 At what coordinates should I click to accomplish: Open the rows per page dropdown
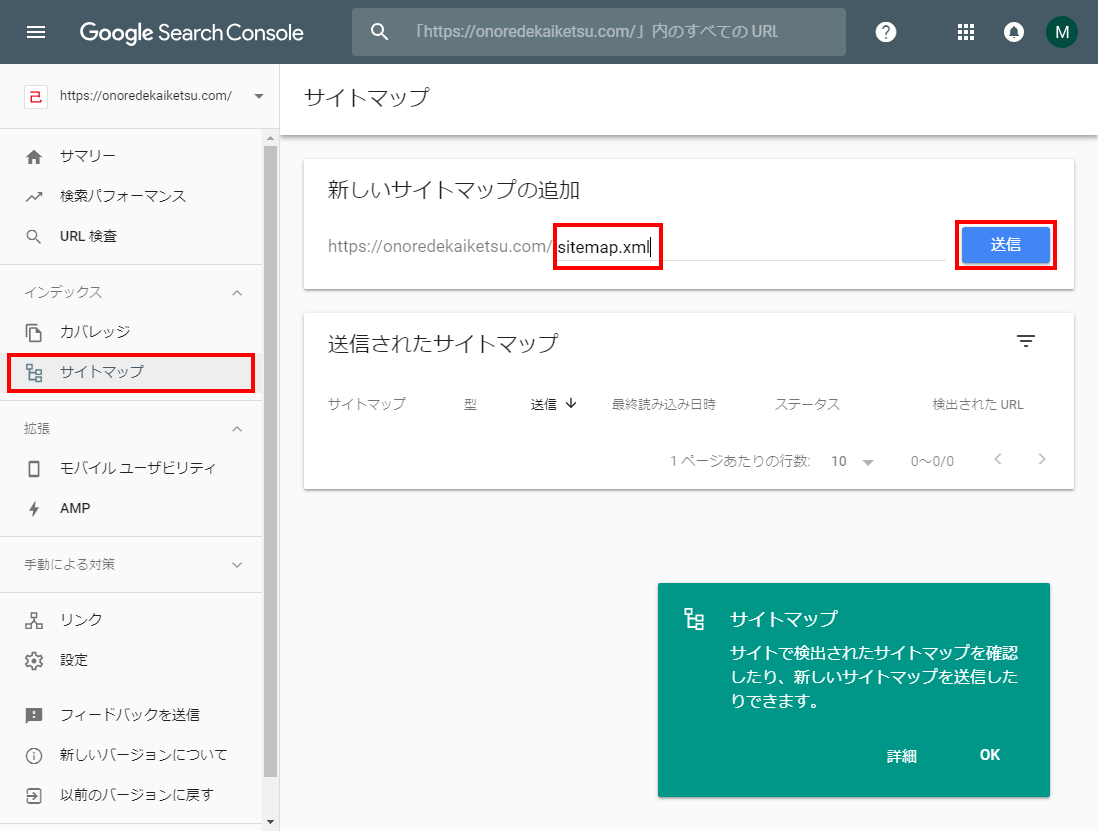[852, 461]
